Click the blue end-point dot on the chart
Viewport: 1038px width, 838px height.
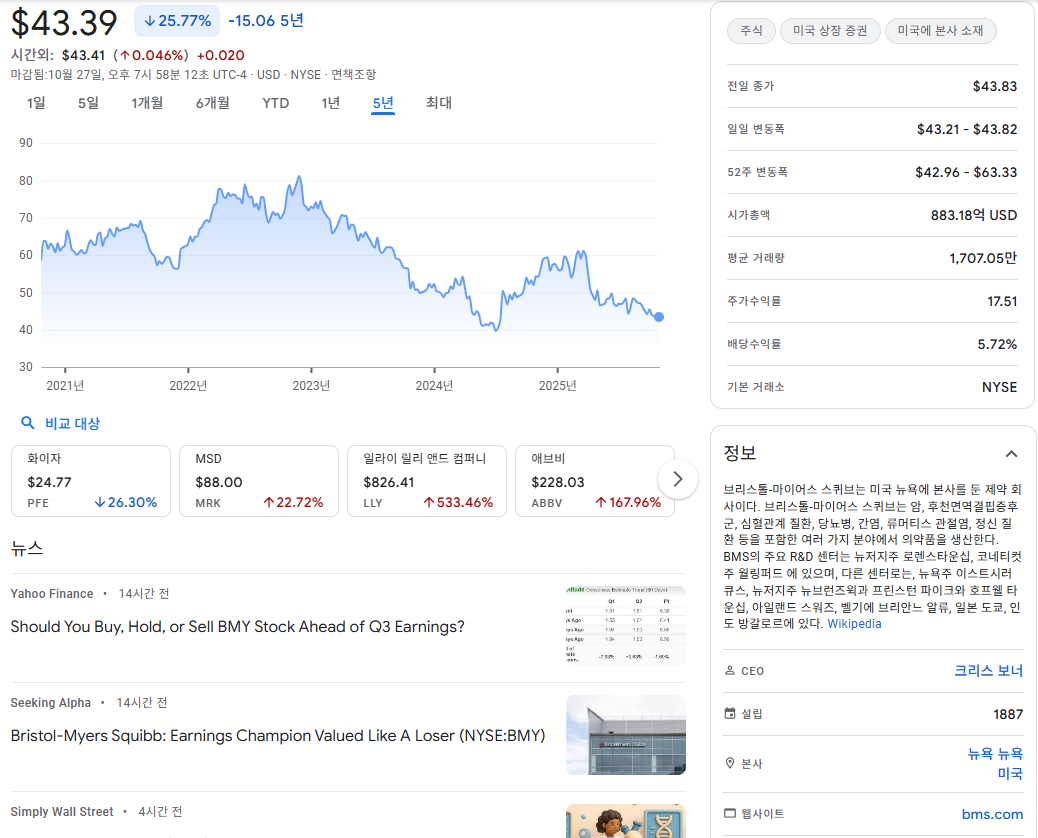659,317
